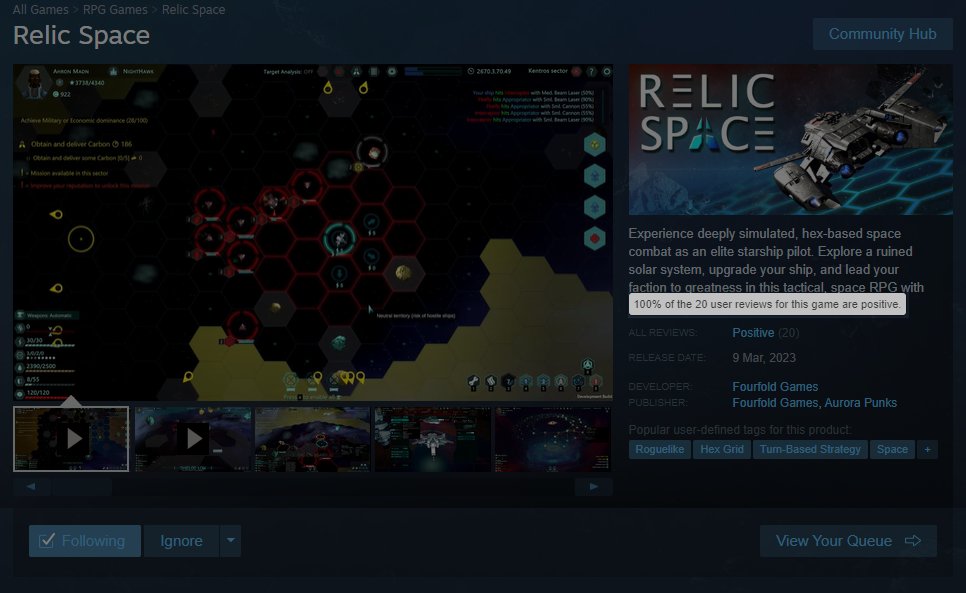Screen dimensions: 966x593
Task: Toggle the Following checkbox button
Action: [x=84, y=541]
